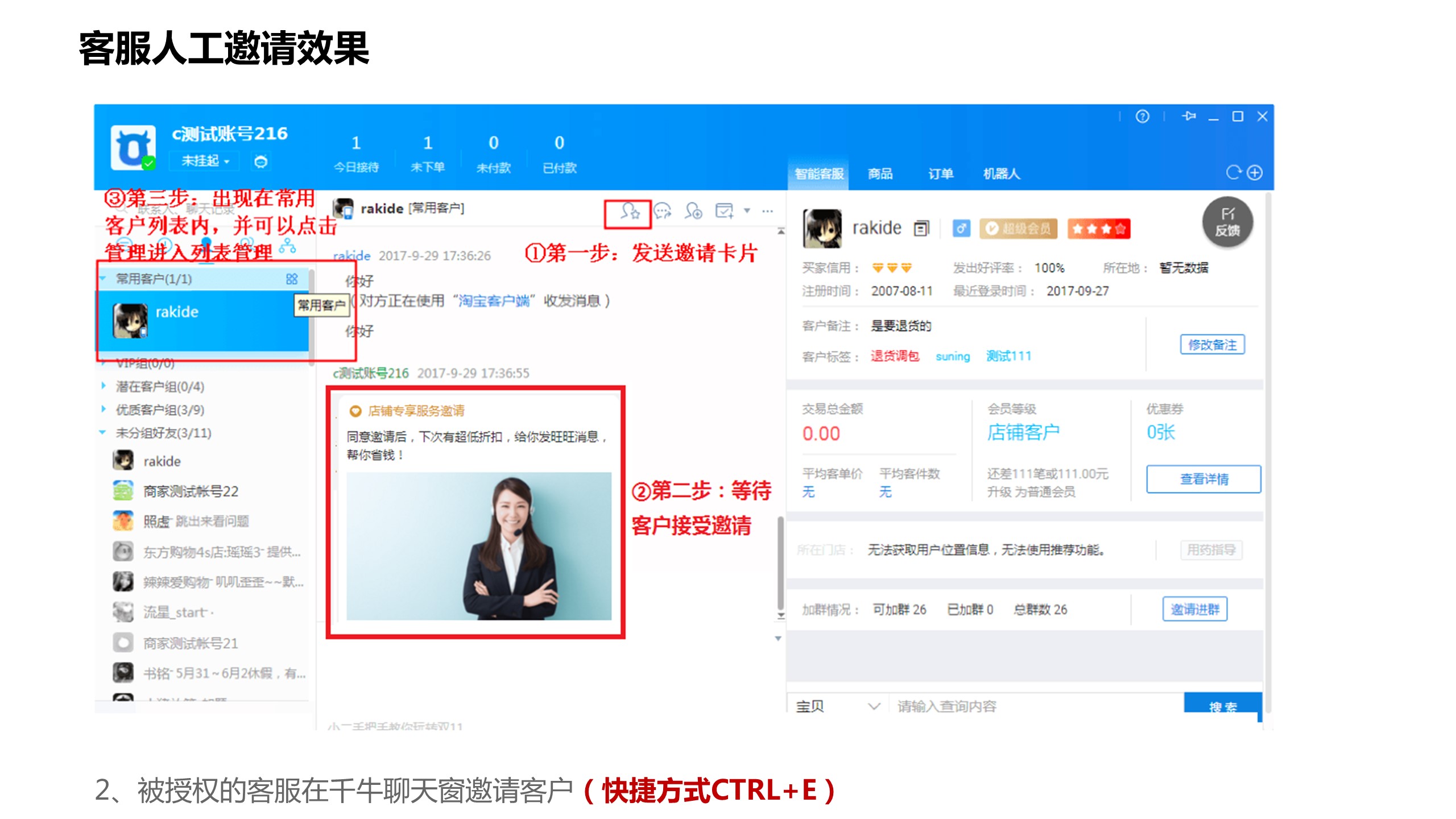Viewport: 1456px width, 819px height.
Task: Click the 已付款 counter
Action: pos(559,153)
